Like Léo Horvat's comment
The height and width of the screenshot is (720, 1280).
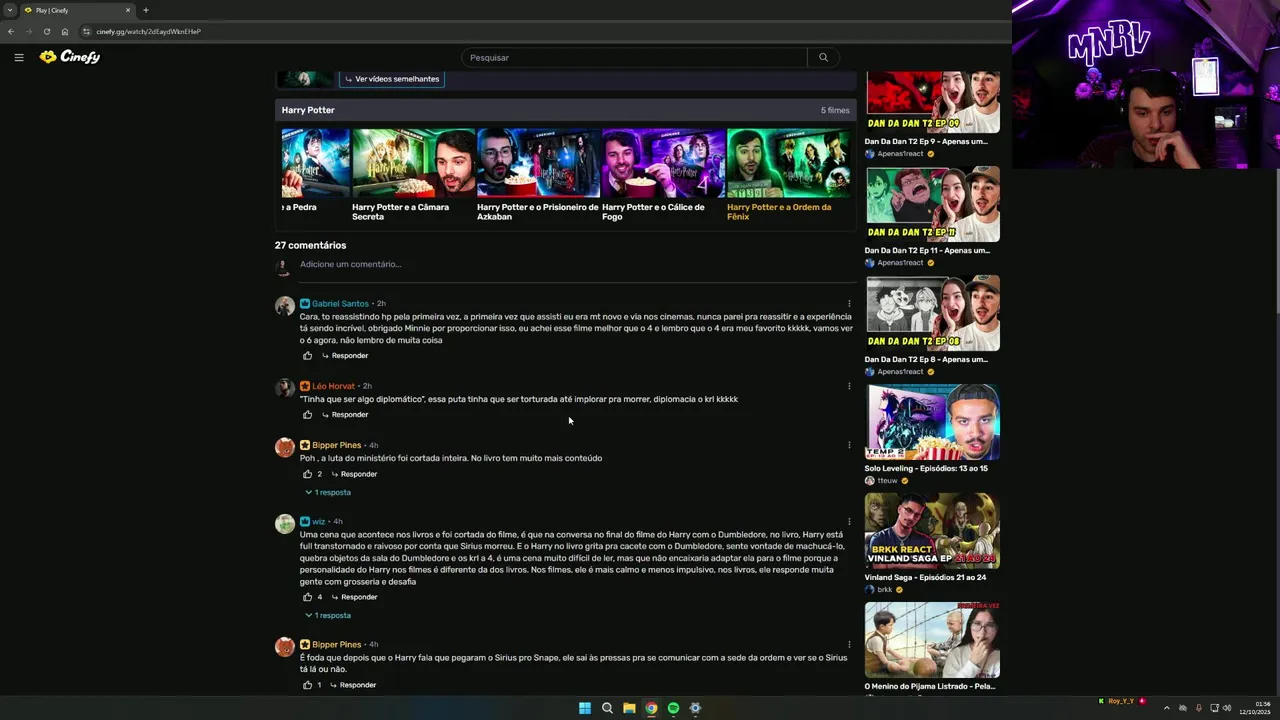(x=307, y=415)
